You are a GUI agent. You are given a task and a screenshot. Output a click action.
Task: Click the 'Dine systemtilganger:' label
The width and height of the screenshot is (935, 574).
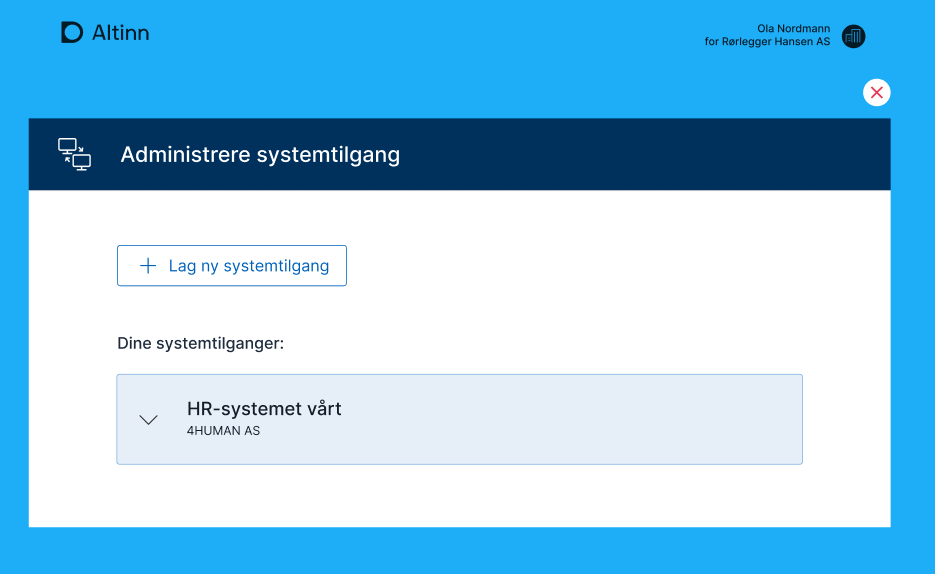201,343
